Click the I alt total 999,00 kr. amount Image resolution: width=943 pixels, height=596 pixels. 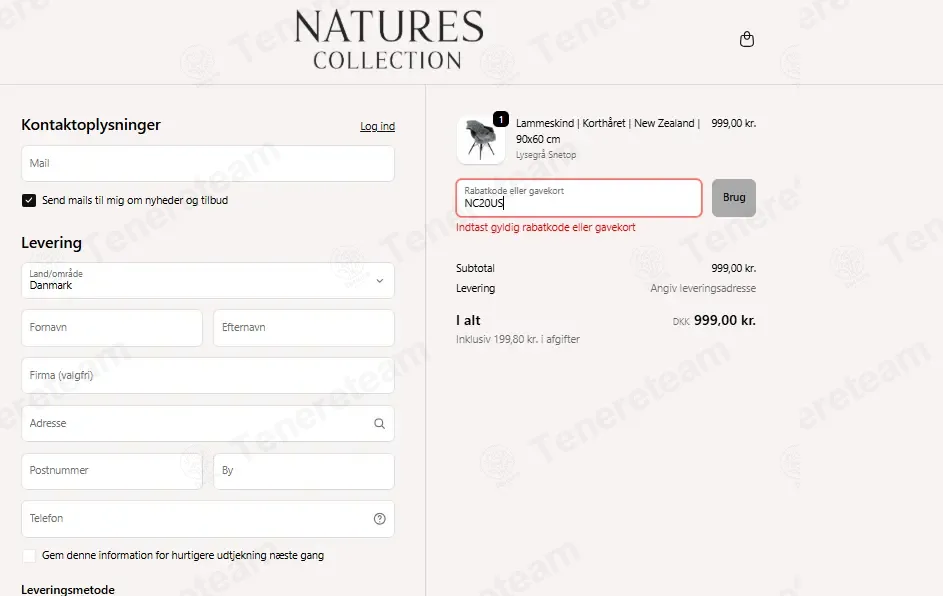tap(725, 321)
